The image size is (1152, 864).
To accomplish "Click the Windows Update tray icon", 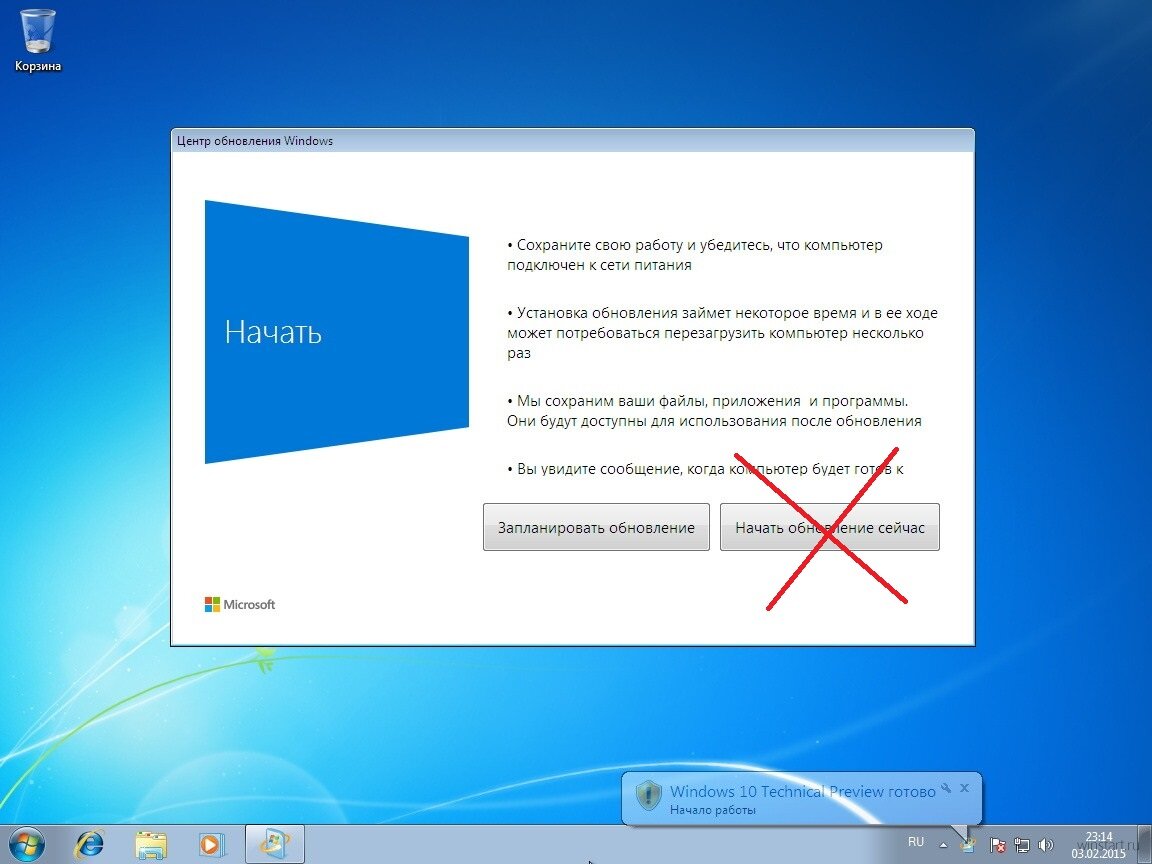I will click(969, 845).
